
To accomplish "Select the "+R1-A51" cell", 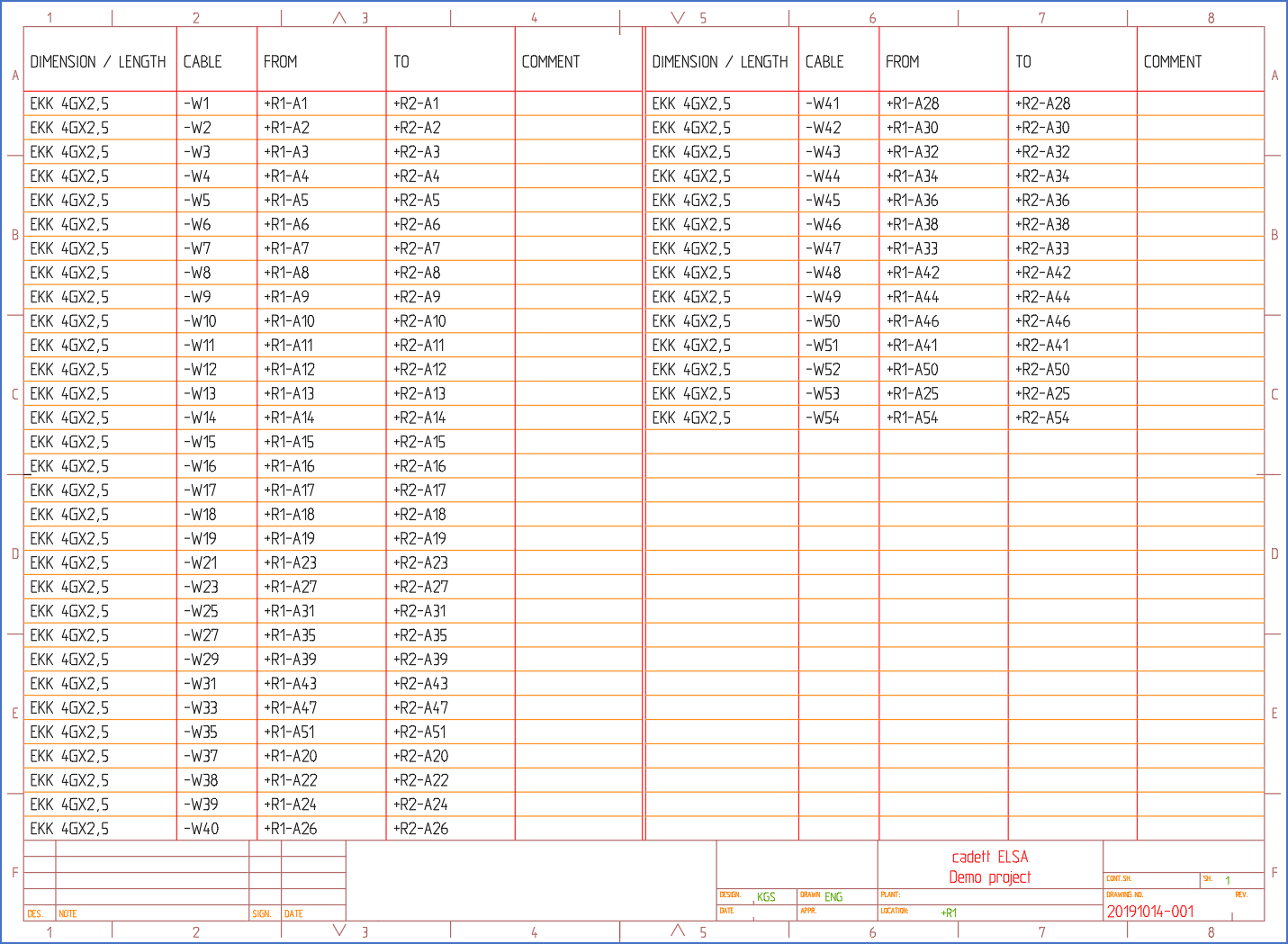I will (289, 733).
